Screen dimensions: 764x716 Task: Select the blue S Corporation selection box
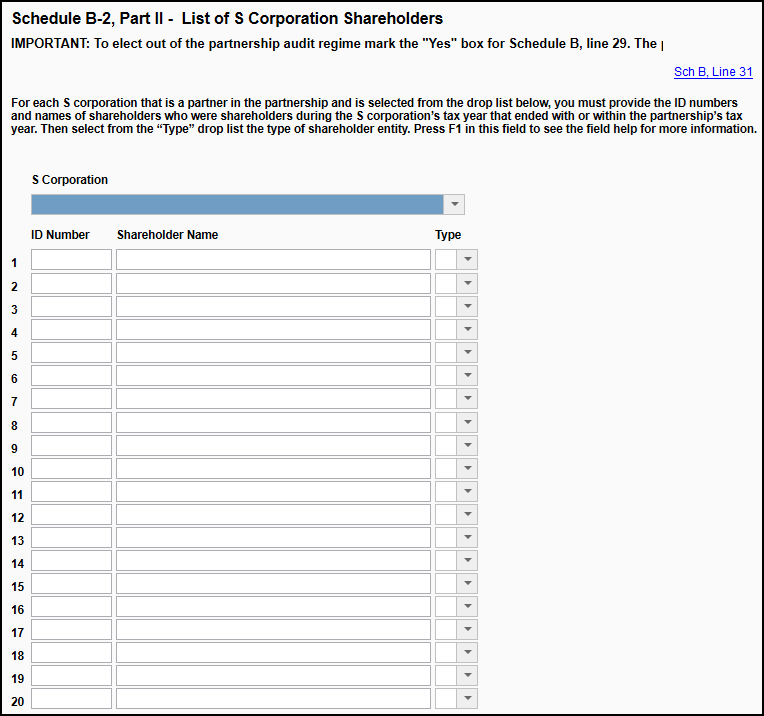tap(237, 204)
